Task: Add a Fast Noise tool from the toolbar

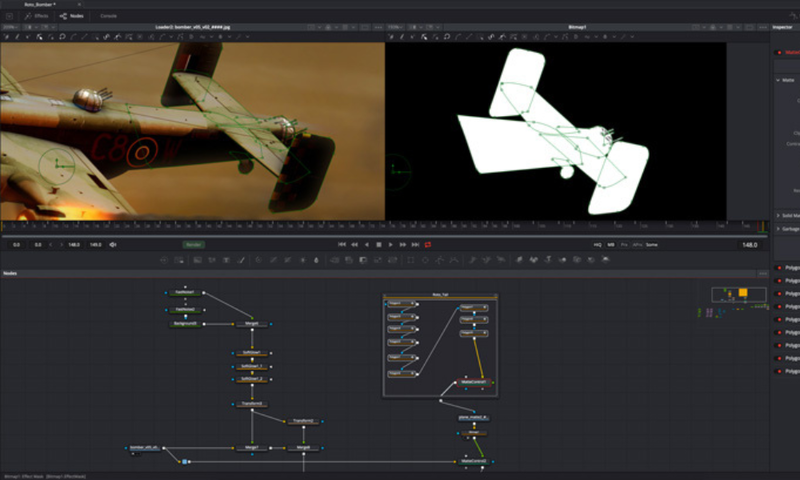Action: pos(212,260)
